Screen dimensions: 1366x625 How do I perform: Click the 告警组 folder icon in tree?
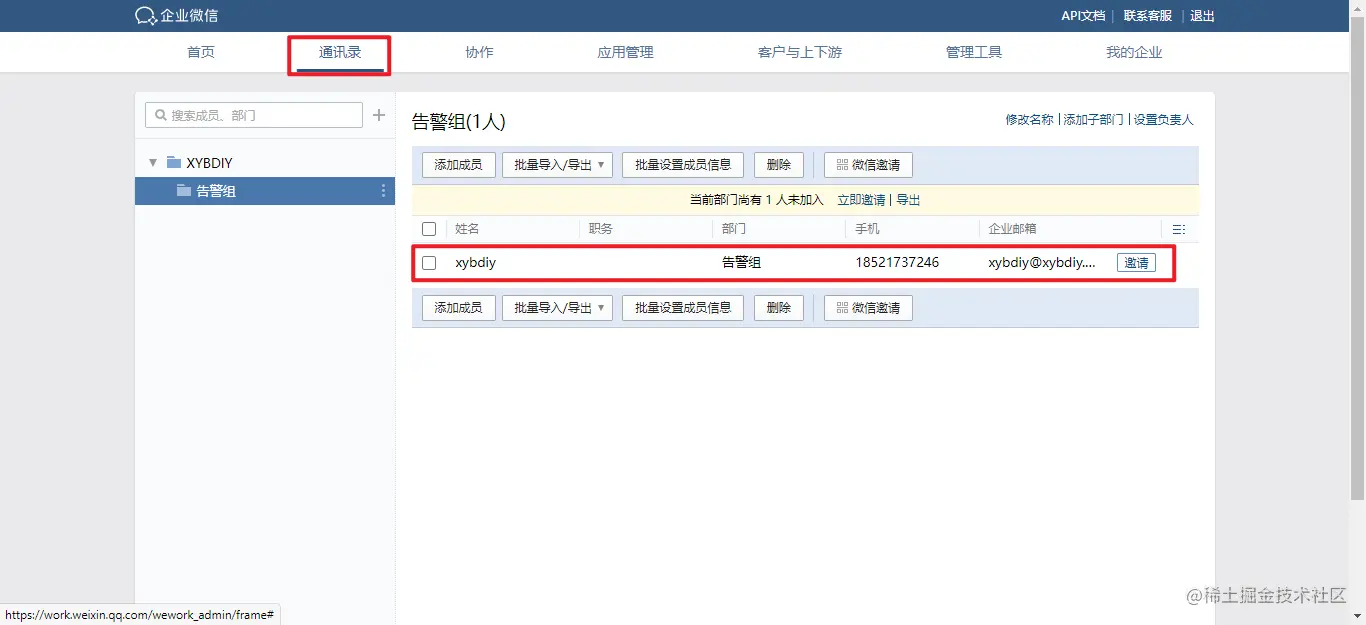184,191
